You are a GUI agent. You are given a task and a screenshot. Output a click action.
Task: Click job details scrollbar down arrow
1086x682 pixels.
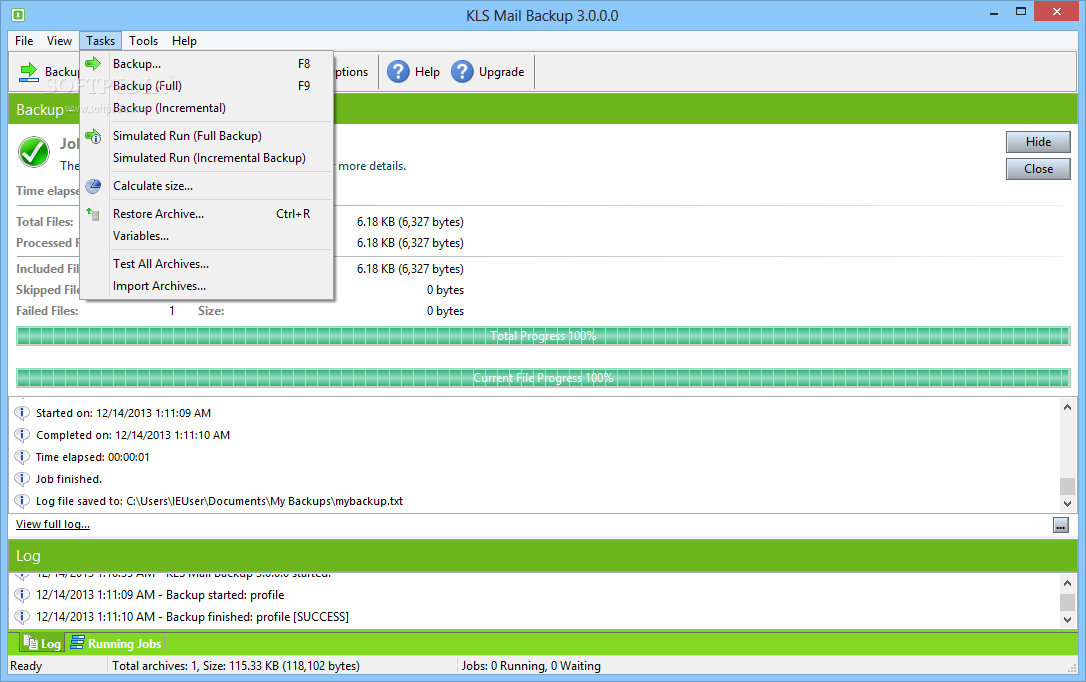1067,504
